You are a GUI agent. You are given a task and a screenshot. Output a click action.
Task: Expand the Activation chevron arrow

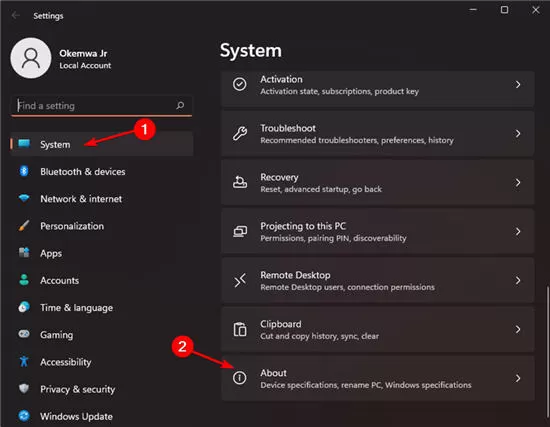click(x=518, y=85)
